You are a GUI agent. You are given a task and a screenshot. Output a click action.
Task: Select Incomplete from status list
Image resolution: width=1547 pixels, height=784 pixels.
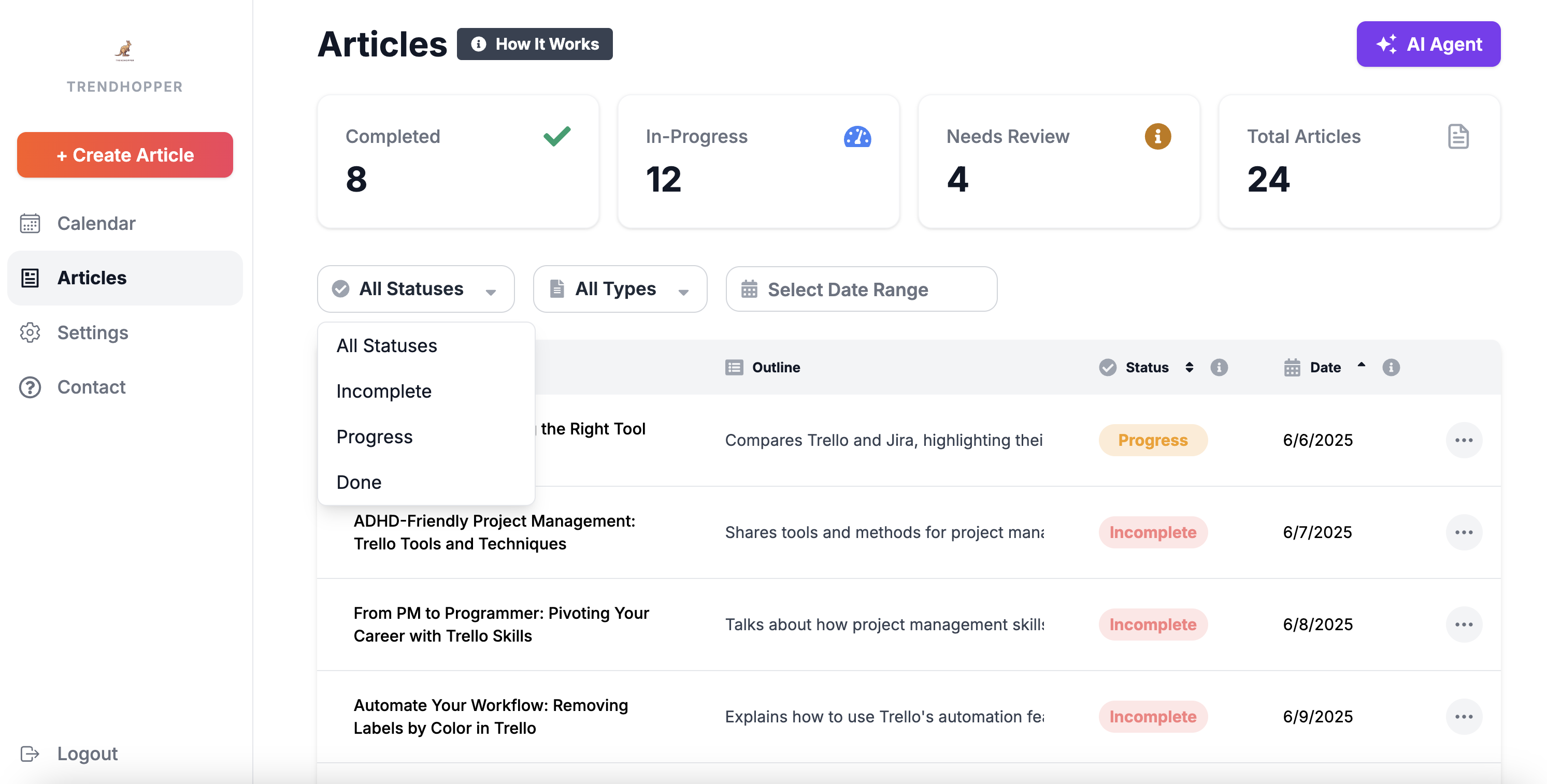coord(426,391)
